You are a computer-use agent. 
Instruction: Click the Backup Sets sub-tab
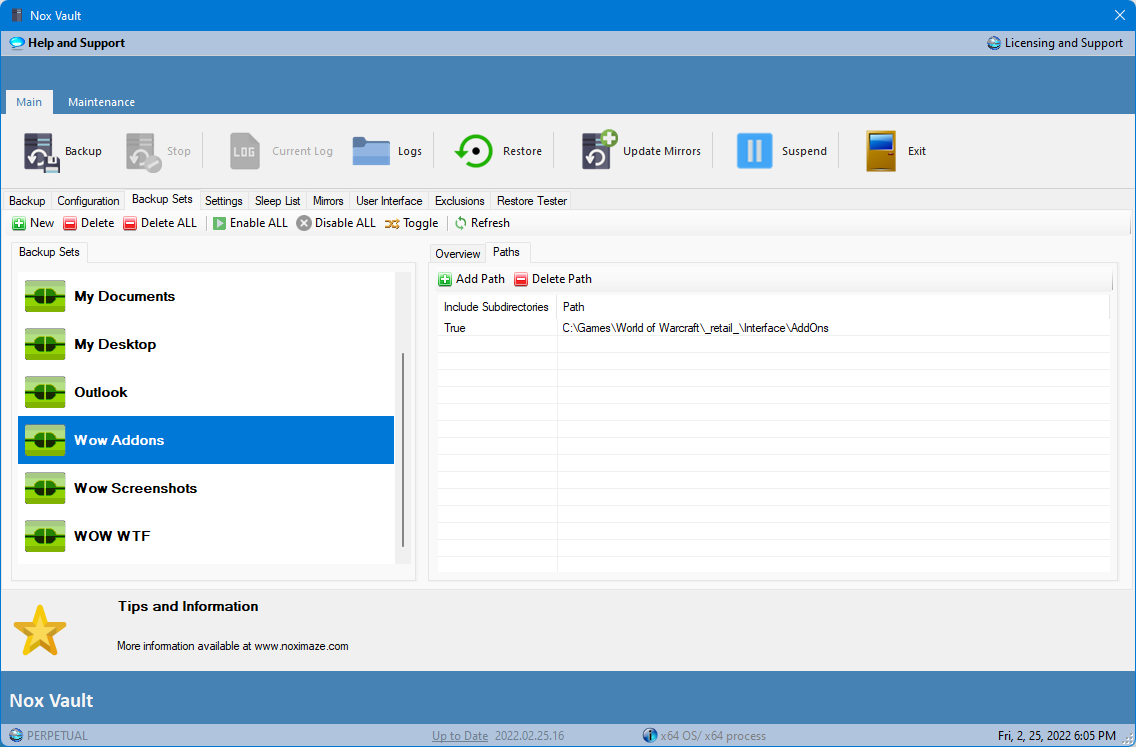(x=162, y=199)
